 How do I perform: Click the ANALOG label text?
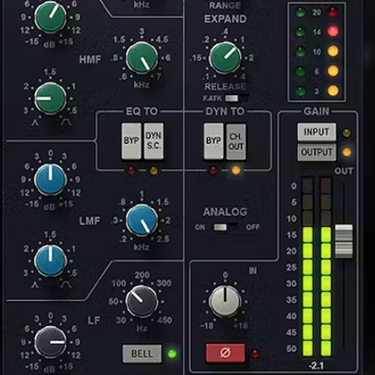225,212
